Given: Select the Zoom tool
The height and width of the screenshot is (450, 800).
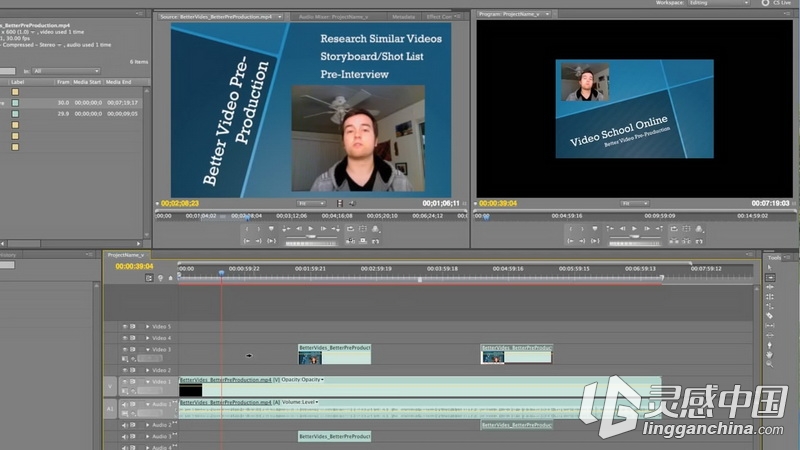Looking at the screenshot, I should pyautogui.click(x=770, y=364).
